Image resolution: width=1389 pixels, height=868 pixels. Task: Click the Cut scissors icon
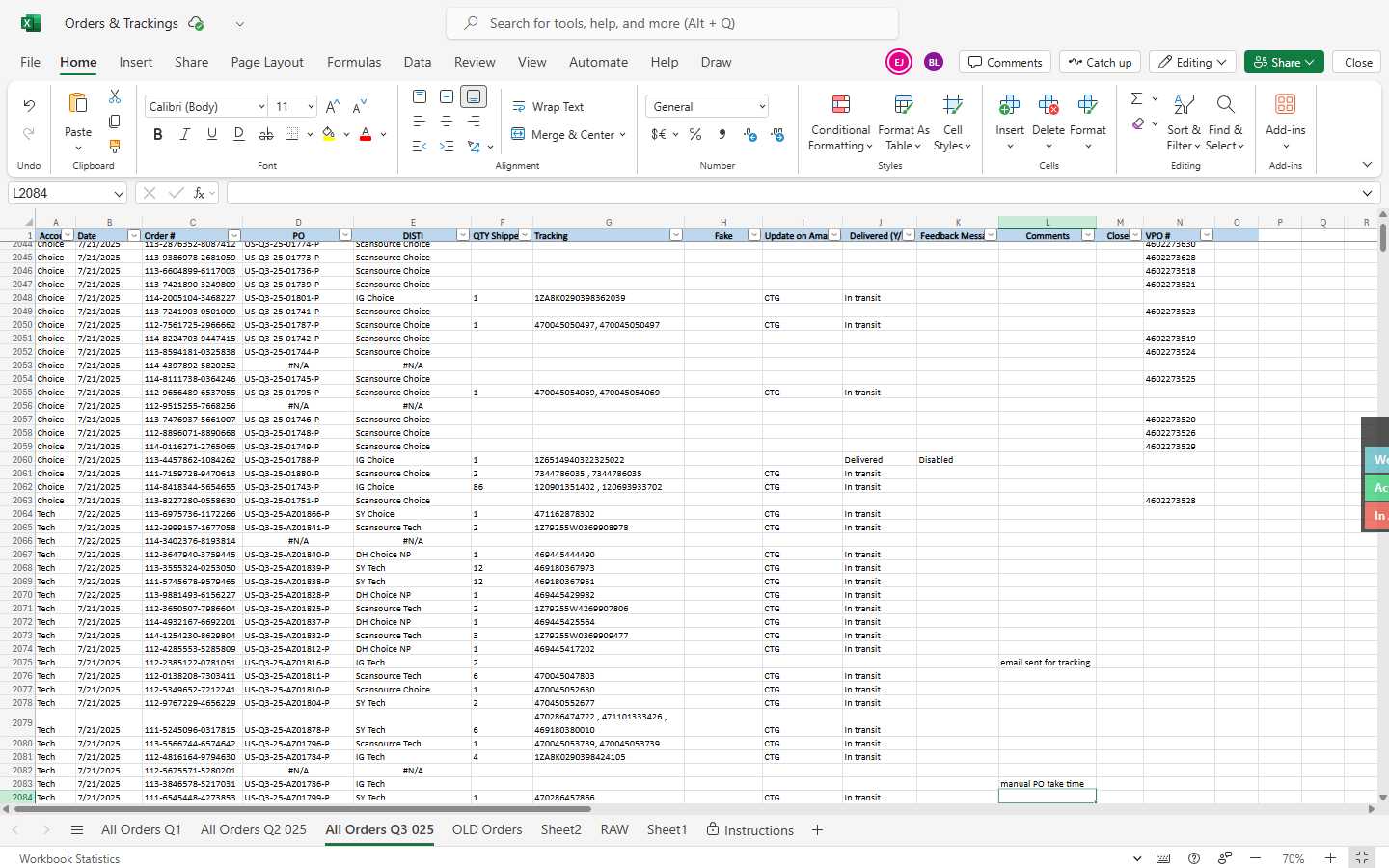[115, 96]
